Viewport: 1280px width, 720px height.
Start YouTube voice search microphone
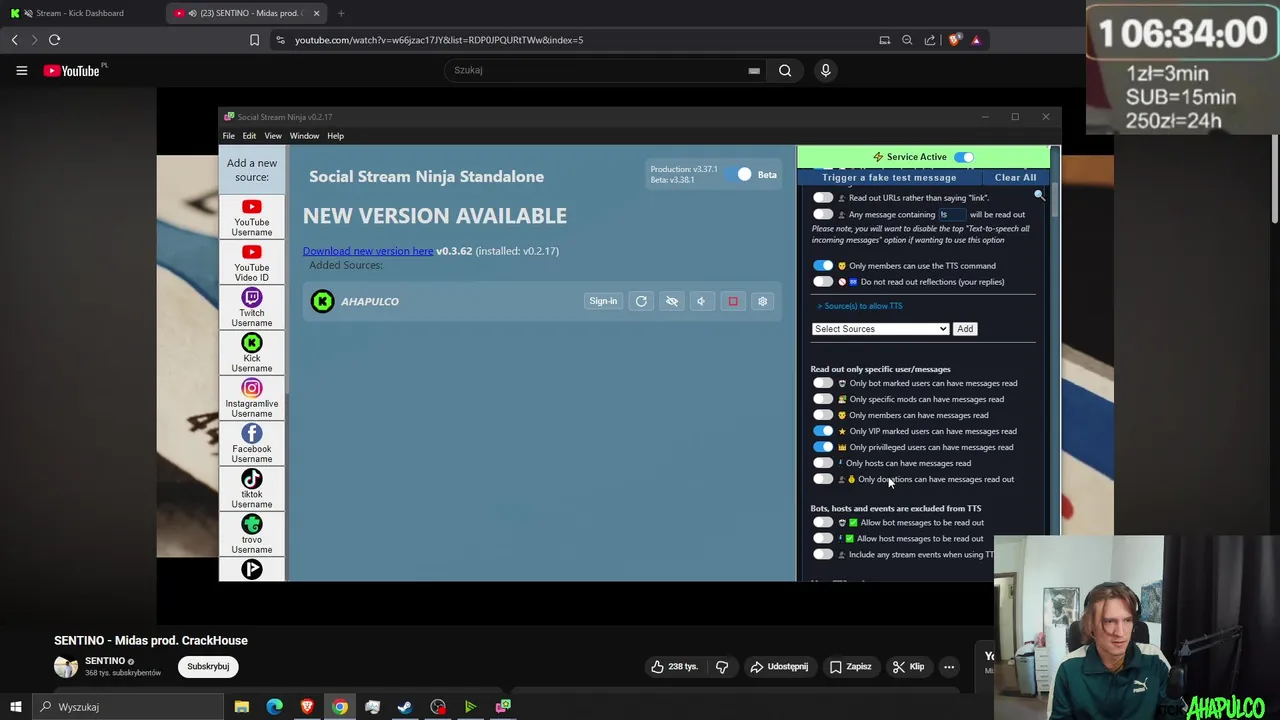(x=825, y=70)
